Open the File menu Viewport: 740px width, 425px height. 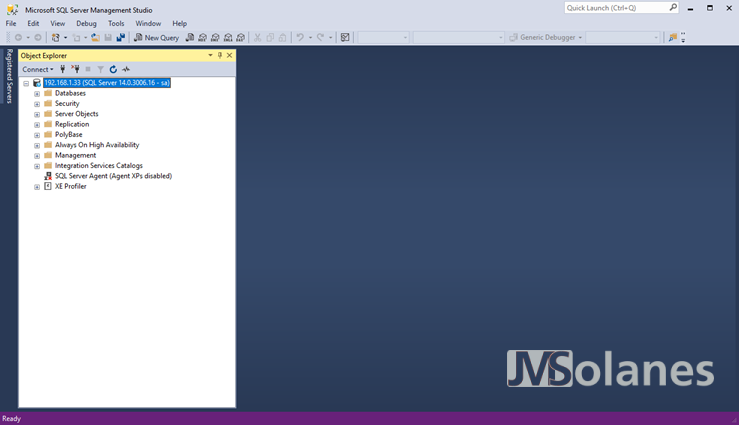[11, 23]
